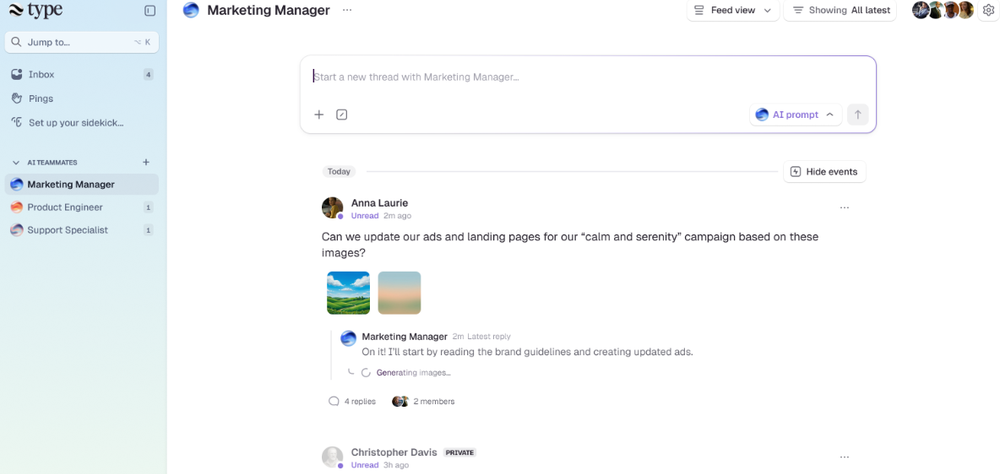The height and width of the screenshot is (474, 1000).
Task: Open the Jump to search field
Action: tap(82, 42)
